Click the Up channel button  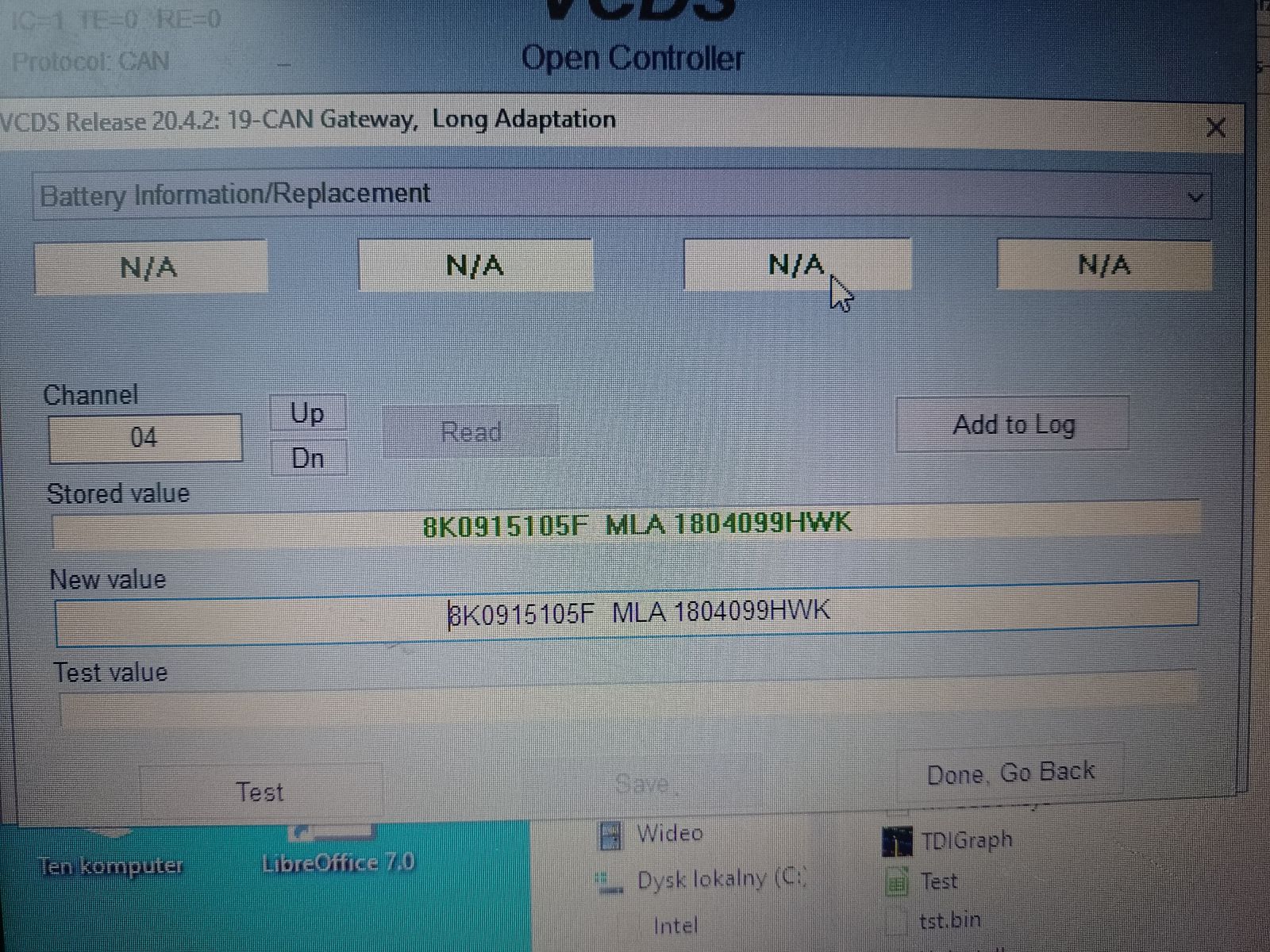point(308,413)
